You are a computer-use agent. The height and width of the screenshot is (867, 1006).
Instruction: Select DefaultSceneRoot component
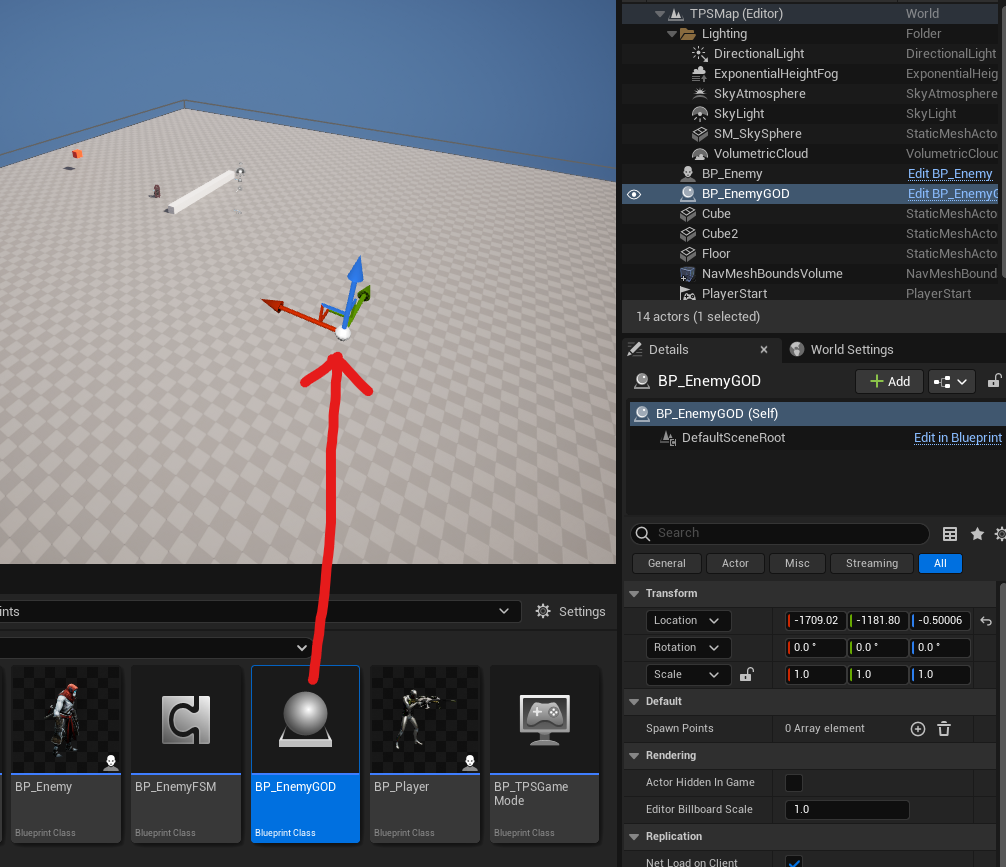(733, 438)
